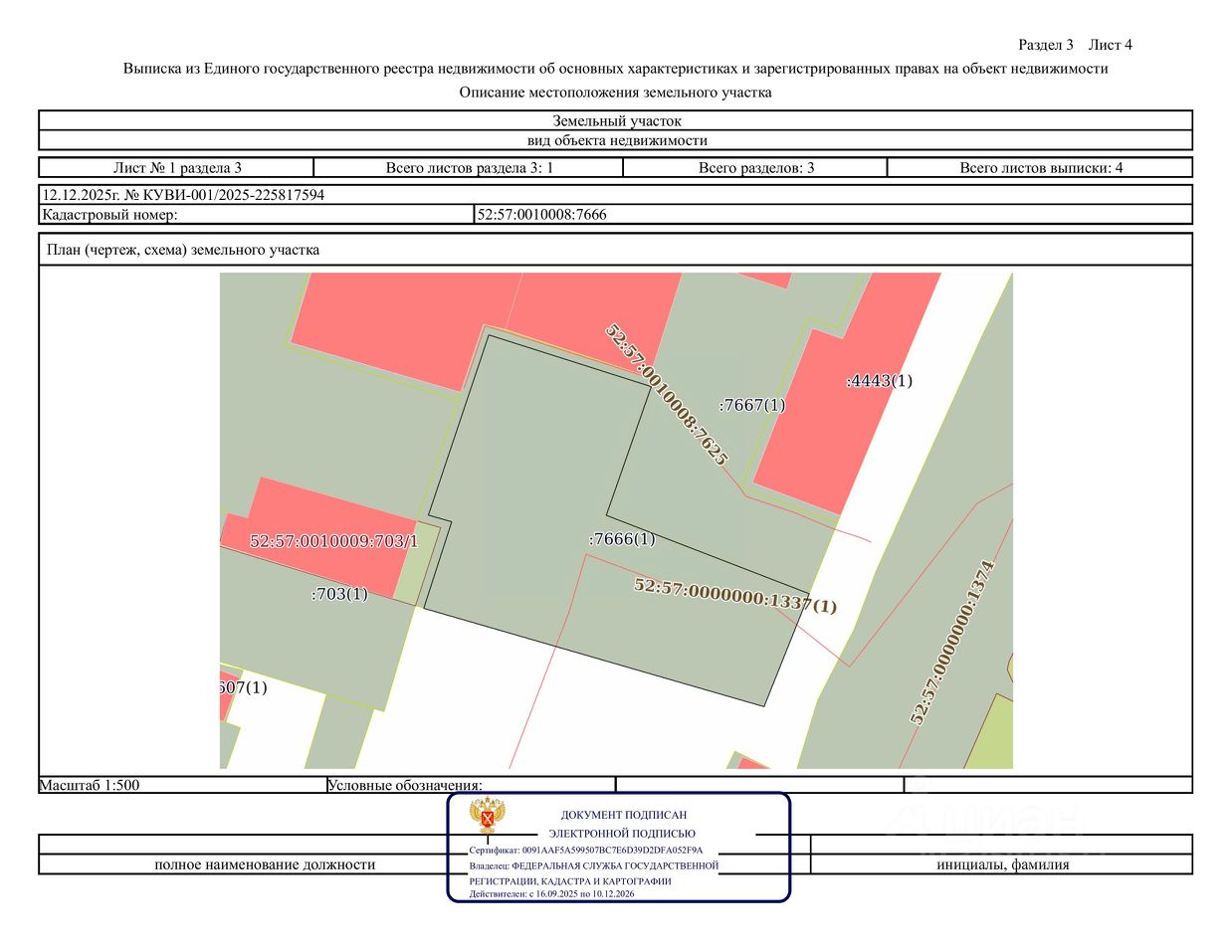Click building label ':4443(1)' on the map
This screenshot has width=1232, height=952.
(879, 380)
